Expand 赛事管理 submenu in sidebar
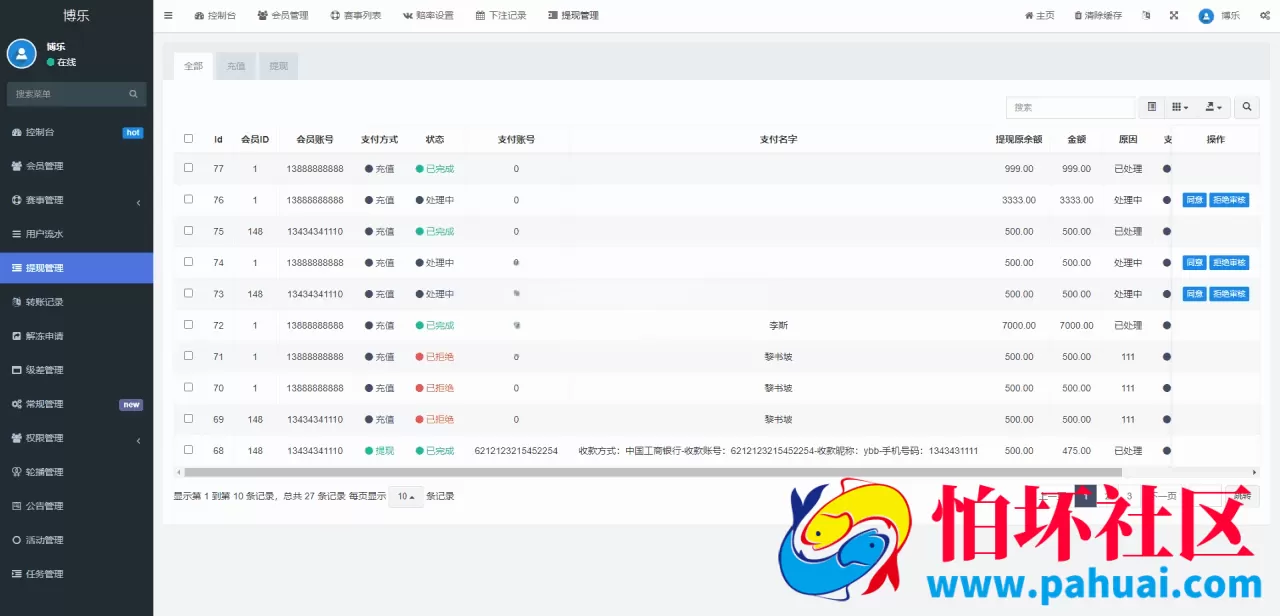The width and height of the screenshot is (1280, 616). point(76,200)
